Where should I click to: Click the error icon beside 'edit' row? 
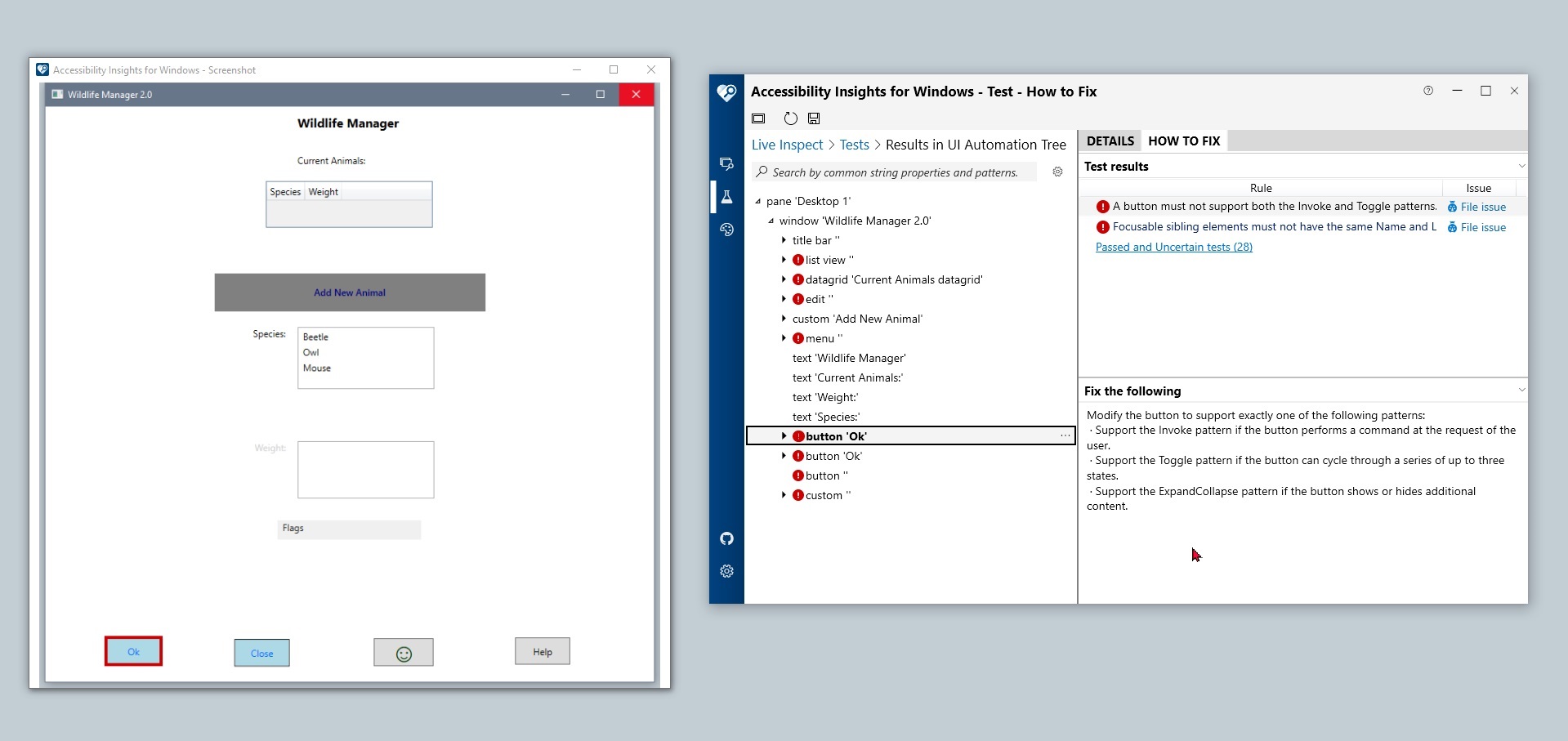pos(798,299)
